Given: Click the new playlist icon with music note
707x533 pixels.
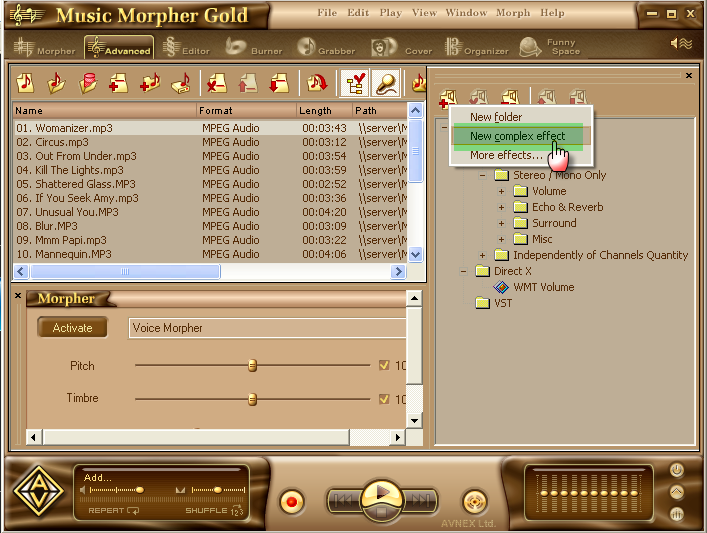Looking at the screenshot, I should 25,83.
